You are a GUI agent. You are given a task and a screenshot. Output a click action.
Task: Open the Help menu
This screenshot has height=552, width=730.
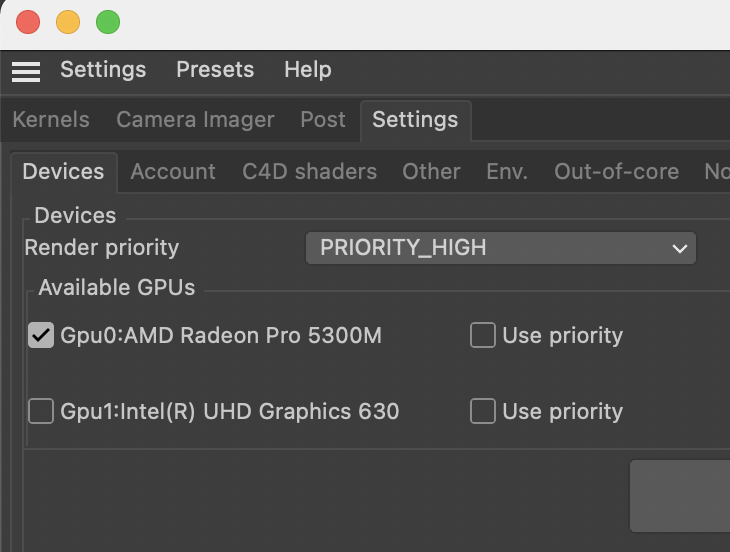(308, 70)
